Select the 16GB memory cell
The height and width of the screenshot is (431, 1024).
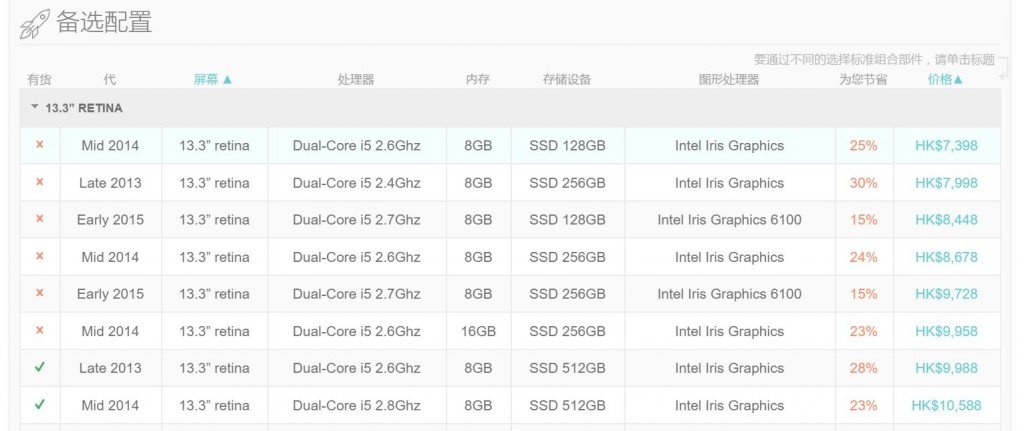point(478,331)
